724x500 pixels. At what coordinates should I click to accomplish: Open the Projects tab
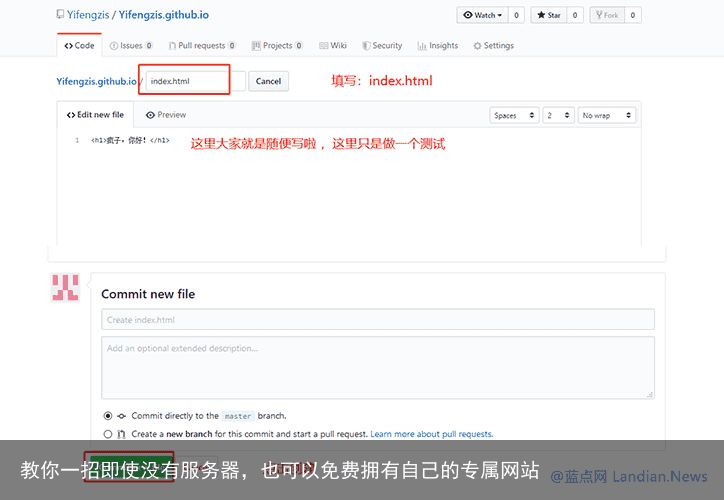(x=277, y=45)
